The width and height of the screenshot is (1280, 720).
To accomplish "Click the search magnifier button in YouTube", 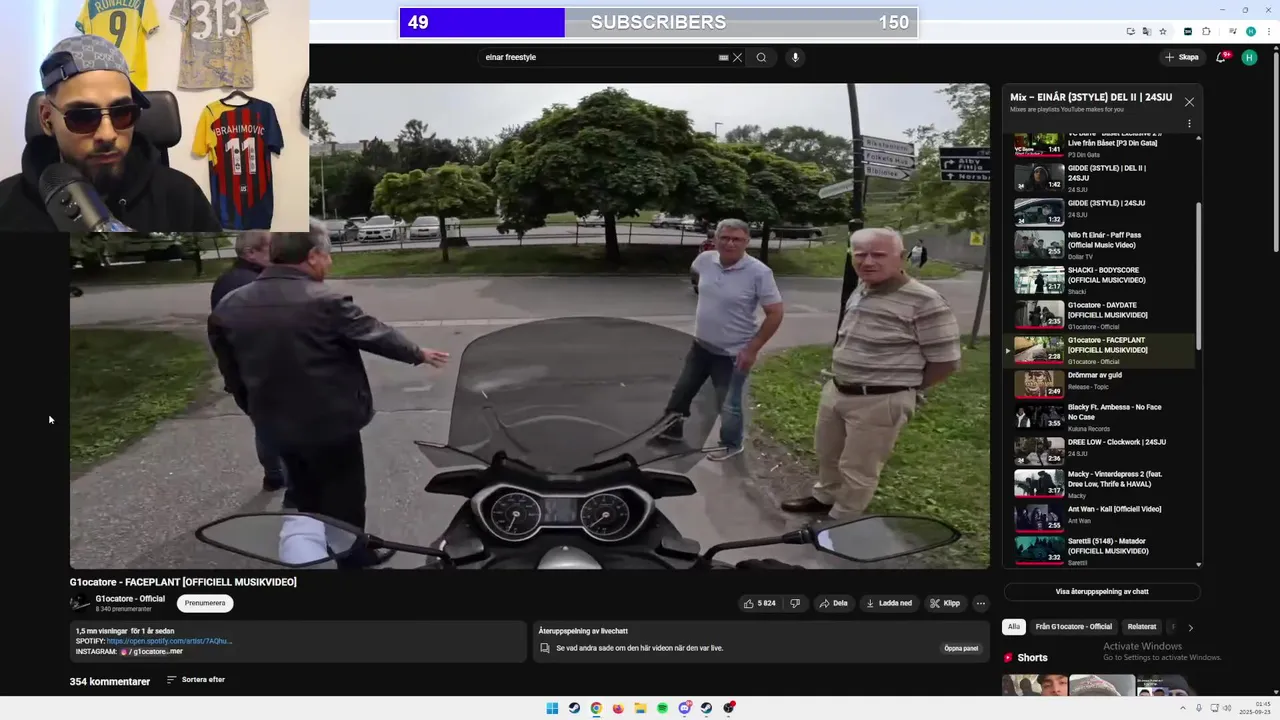I will point(761,57).
